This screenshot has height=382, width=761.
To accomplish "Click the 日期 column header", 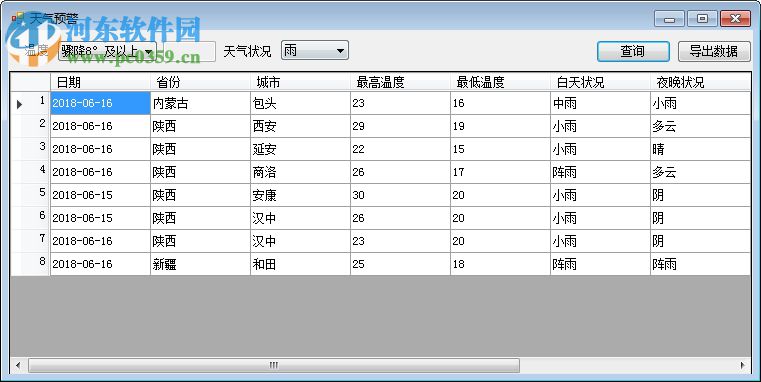I will pyautogui.click(x=100, y=82).
